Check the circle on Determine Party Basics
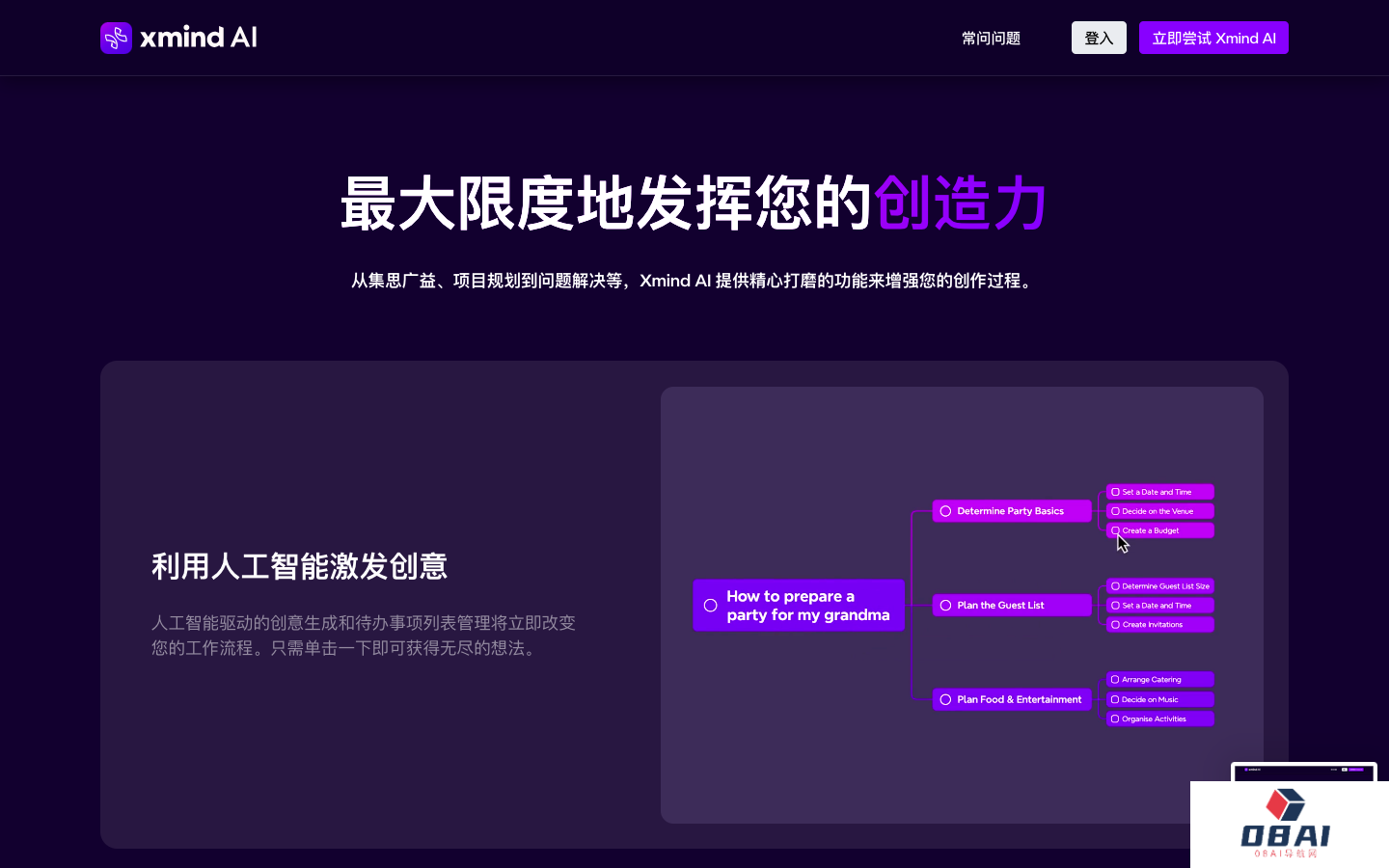Screen dimensions: 1389x868 (x=946, y=511)
